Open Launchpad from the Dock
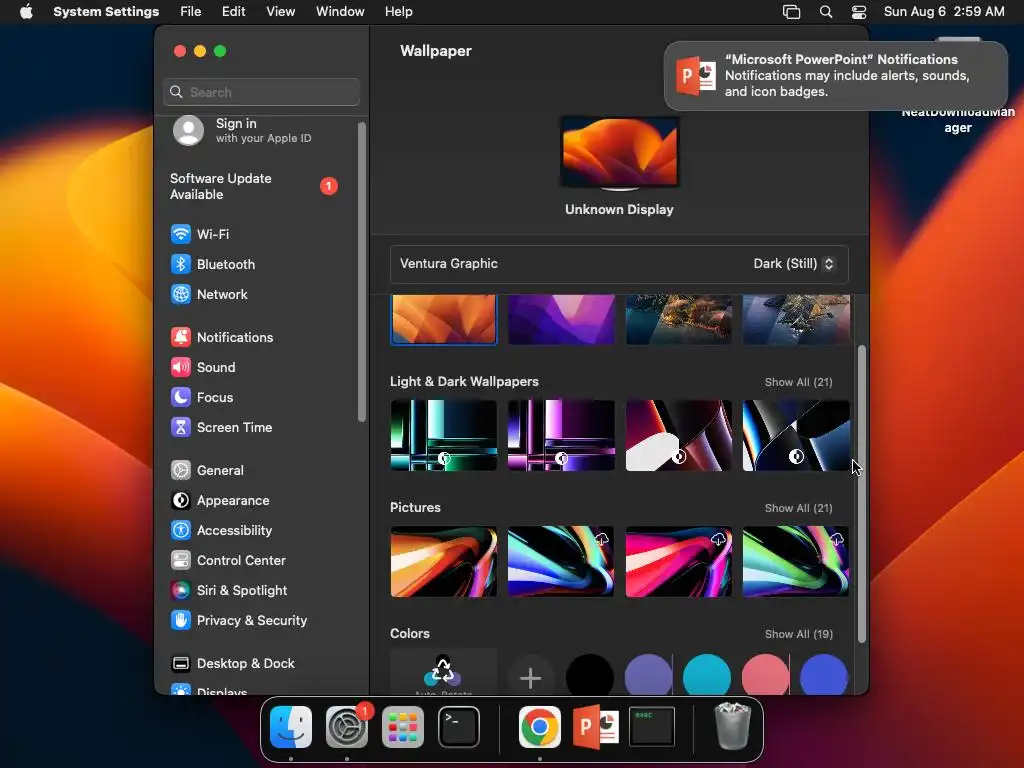This screenshot has height=768, width=1024. pyautogui.click(x=402, y=727)
